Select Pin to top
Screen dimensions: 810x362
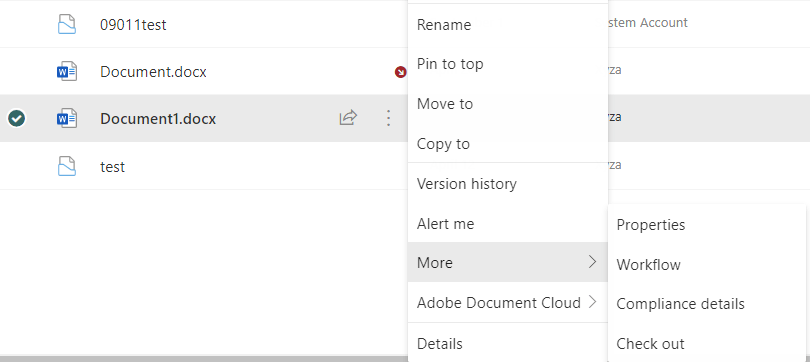coord(507,64)
